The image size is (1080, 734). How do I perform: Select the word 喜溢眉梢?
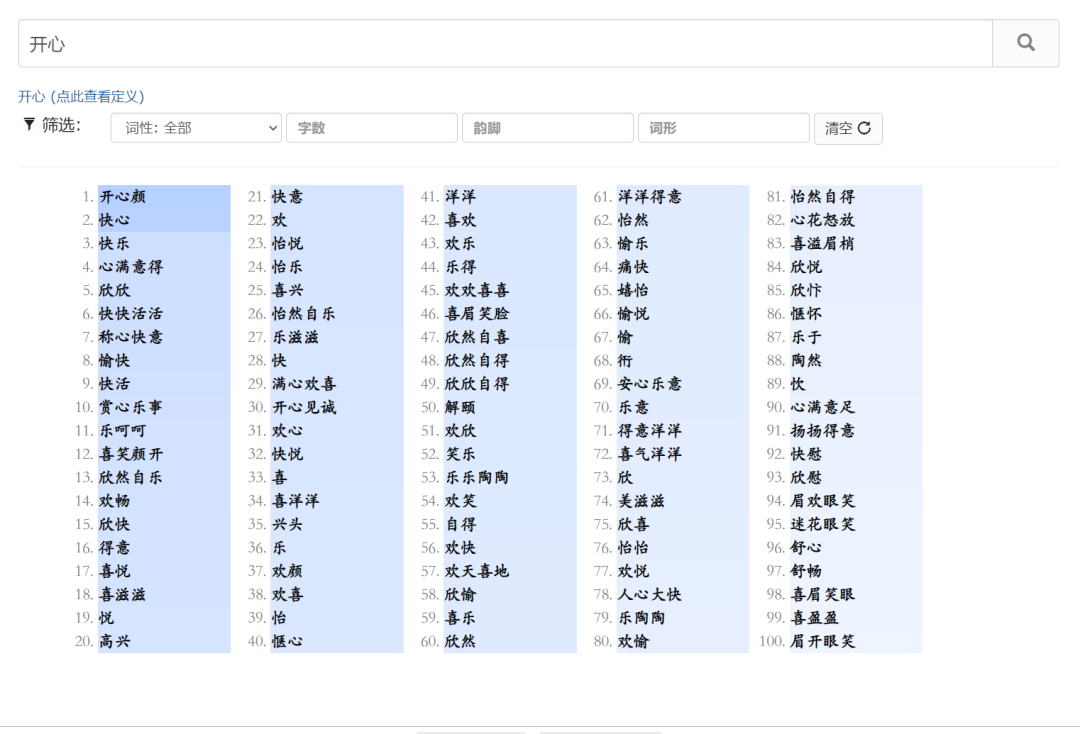[x=822, y=244]
